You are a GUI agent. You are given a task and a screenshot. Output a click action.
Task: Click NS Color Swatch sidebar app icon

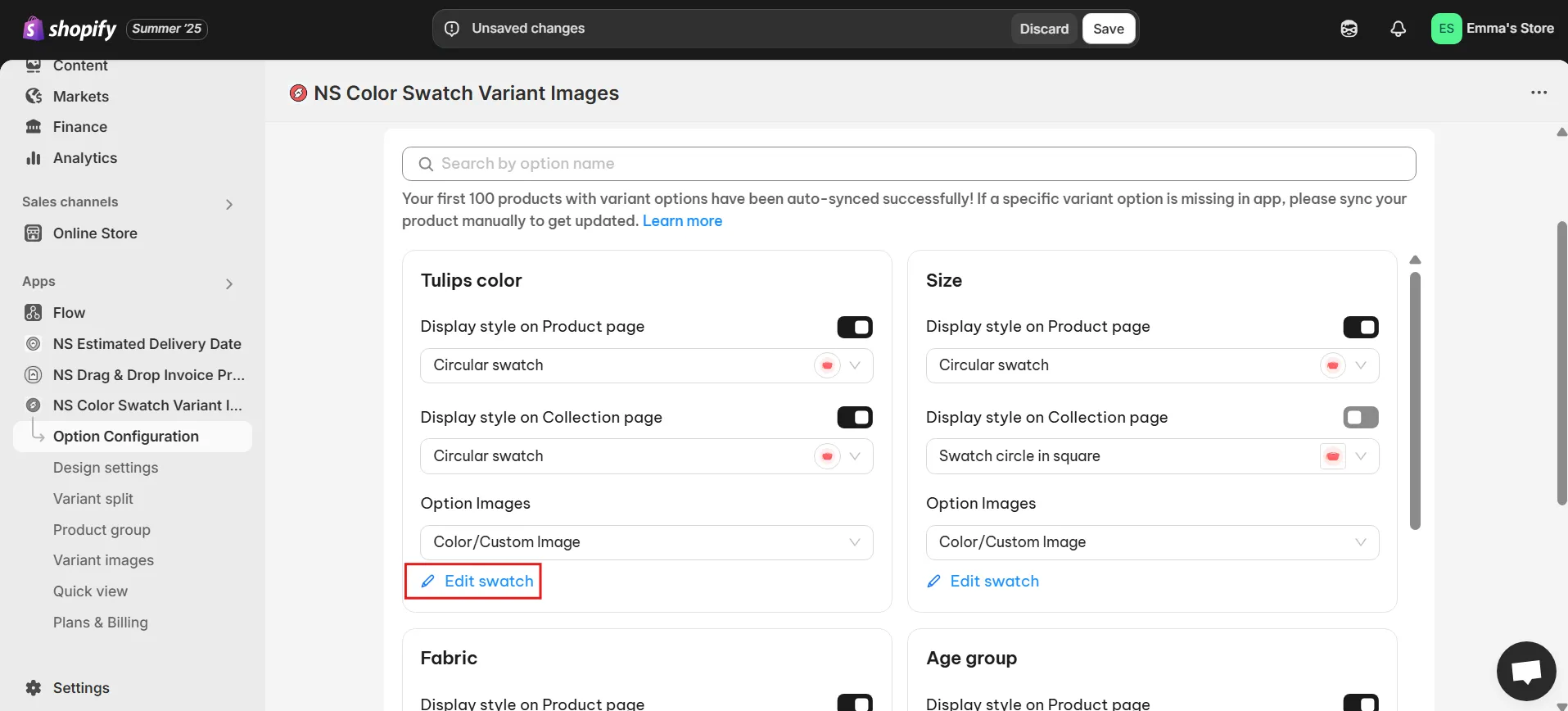tap(34, 405)
